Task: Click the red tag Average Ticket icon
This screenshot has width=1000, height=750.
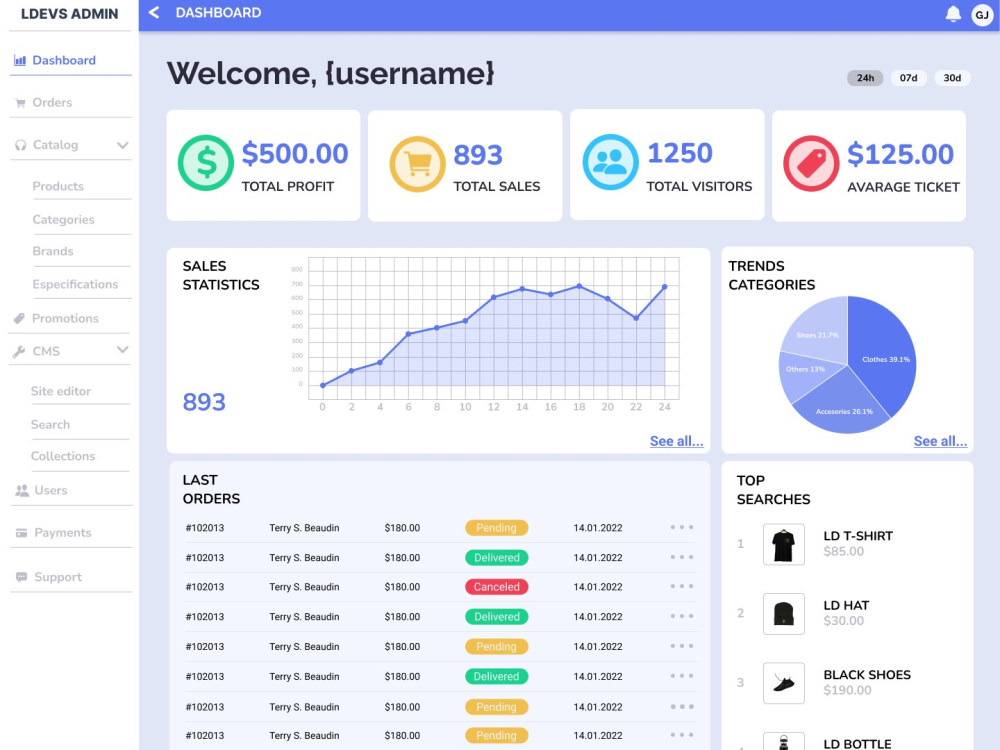Action: pos(811,163)
